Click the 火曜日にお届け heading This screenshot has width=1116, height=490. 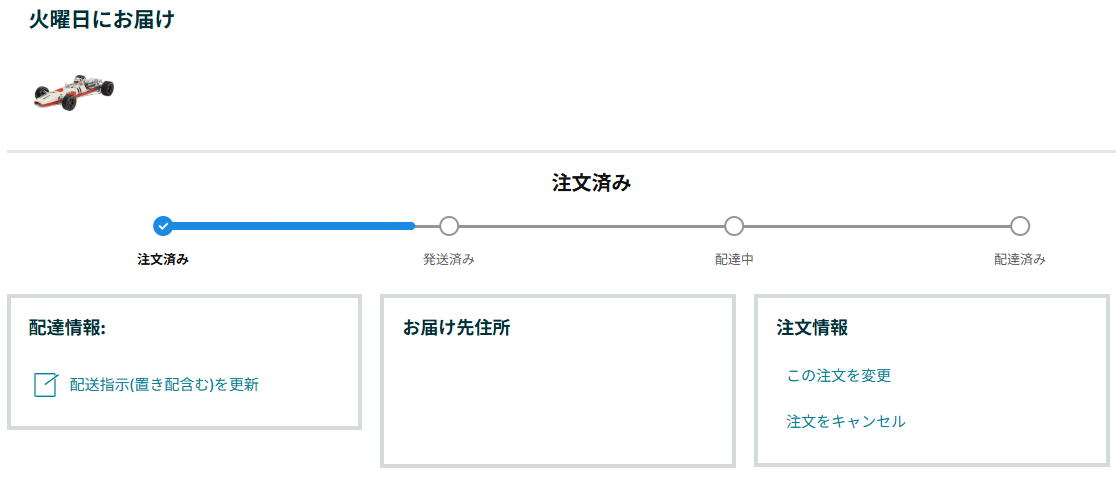102,20
